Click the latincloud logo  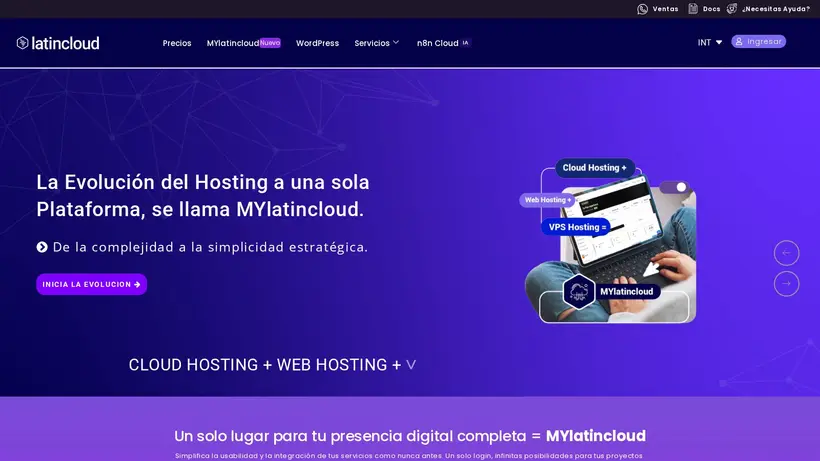tap(58, 43)
